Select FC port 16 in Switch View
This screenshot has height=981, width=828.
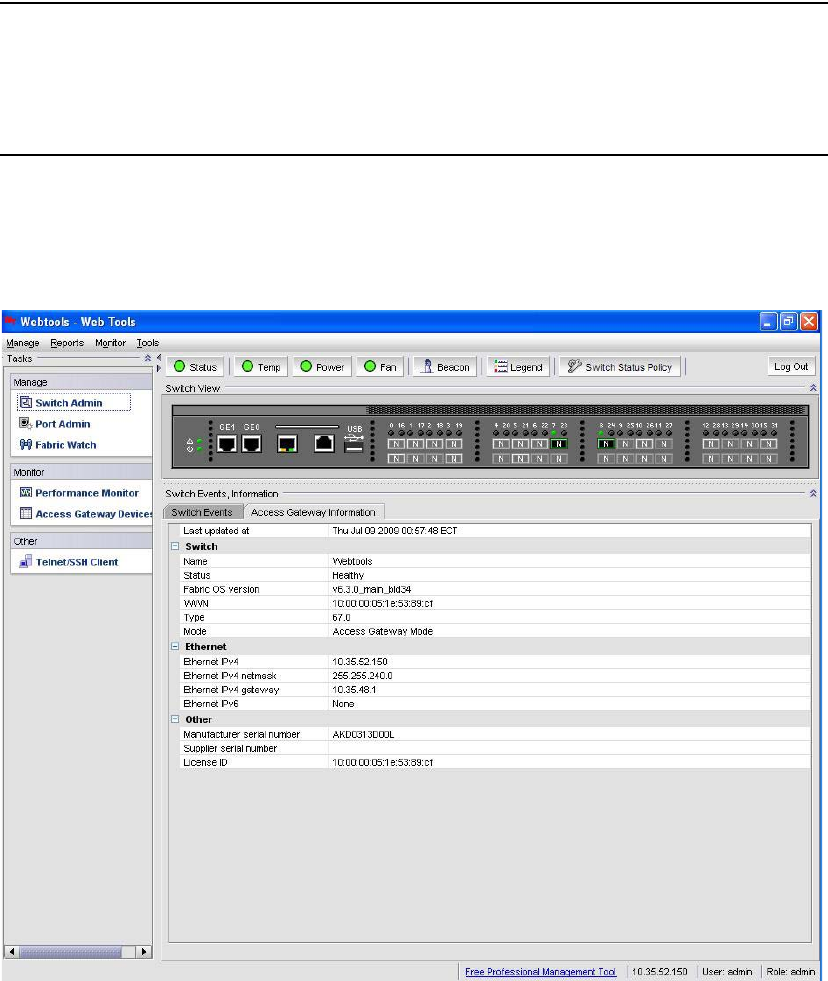[x=396, y=459]
